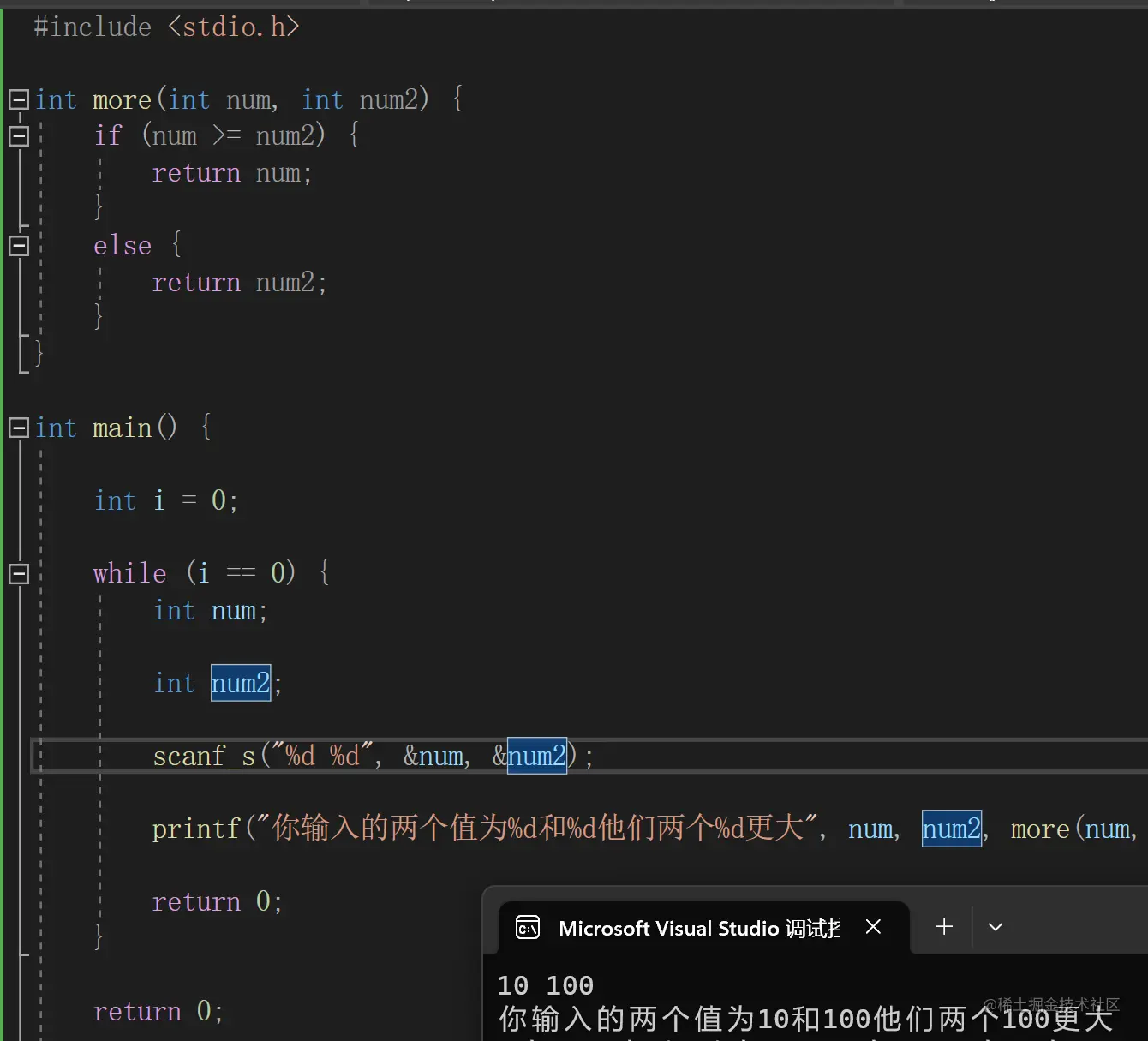Screen dimensions: 1148x1041
Task: Click the "return num2;" statement
Action: pos(240,283)
